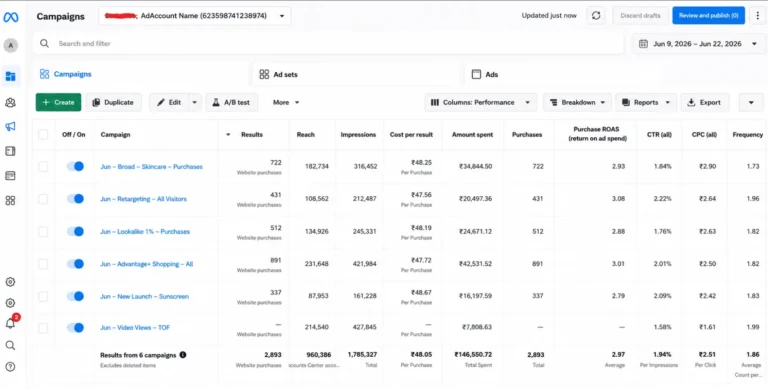
Task: Click the Export button
Action: 705,102
